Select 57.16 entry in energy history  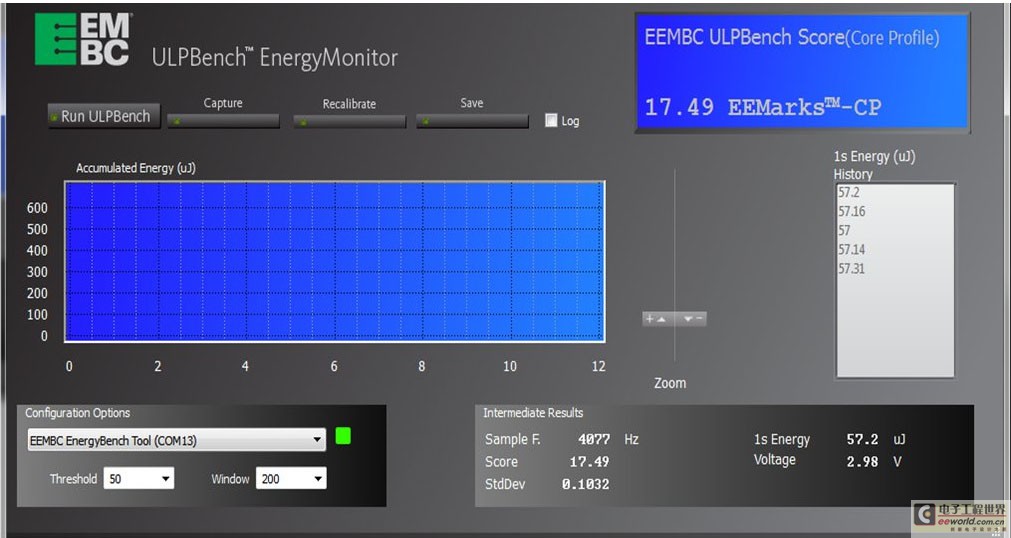(x=852, y=212)
